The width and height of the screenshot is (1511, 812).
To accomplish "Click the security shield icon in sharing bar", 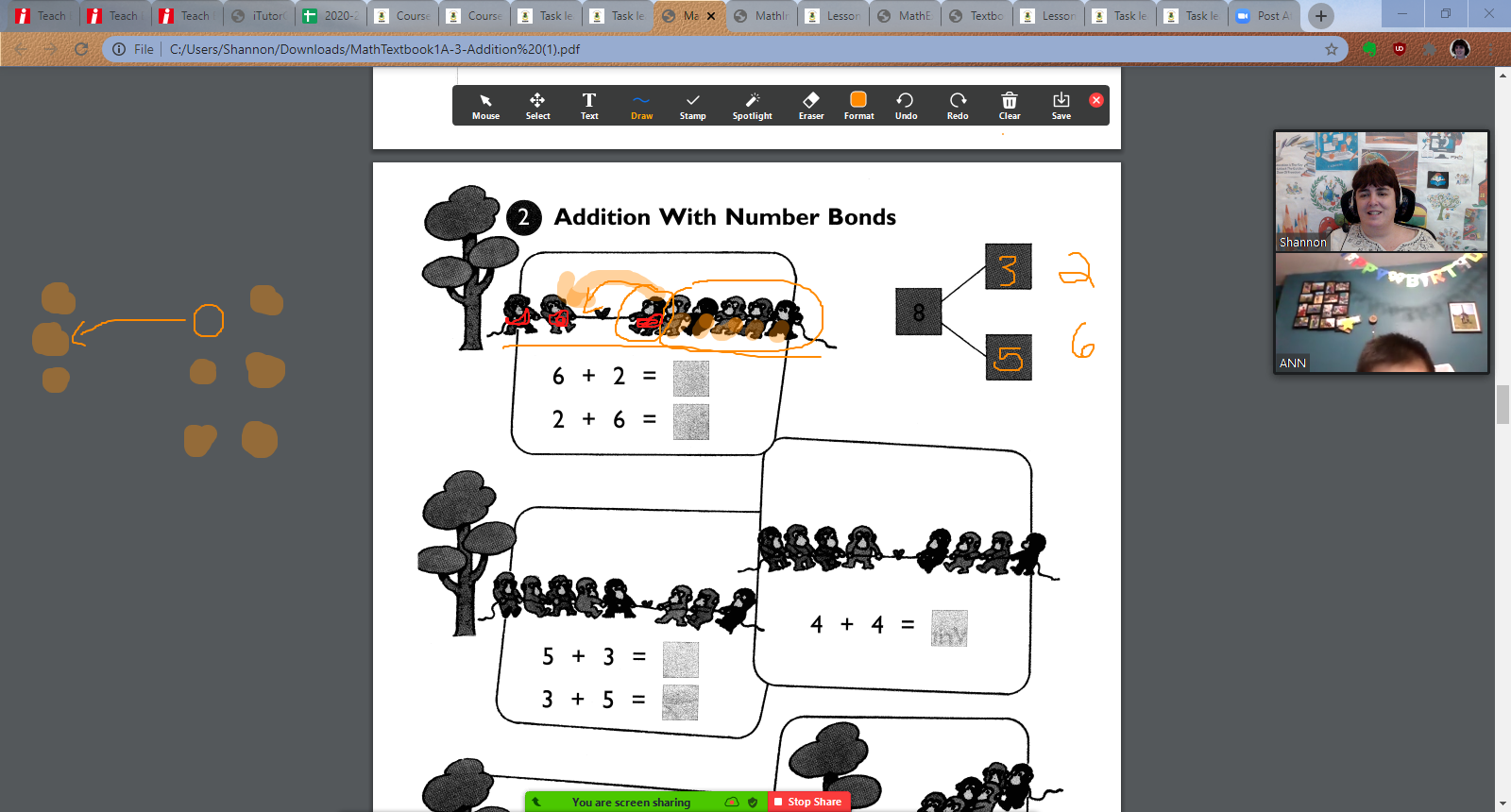I will 753,802.
